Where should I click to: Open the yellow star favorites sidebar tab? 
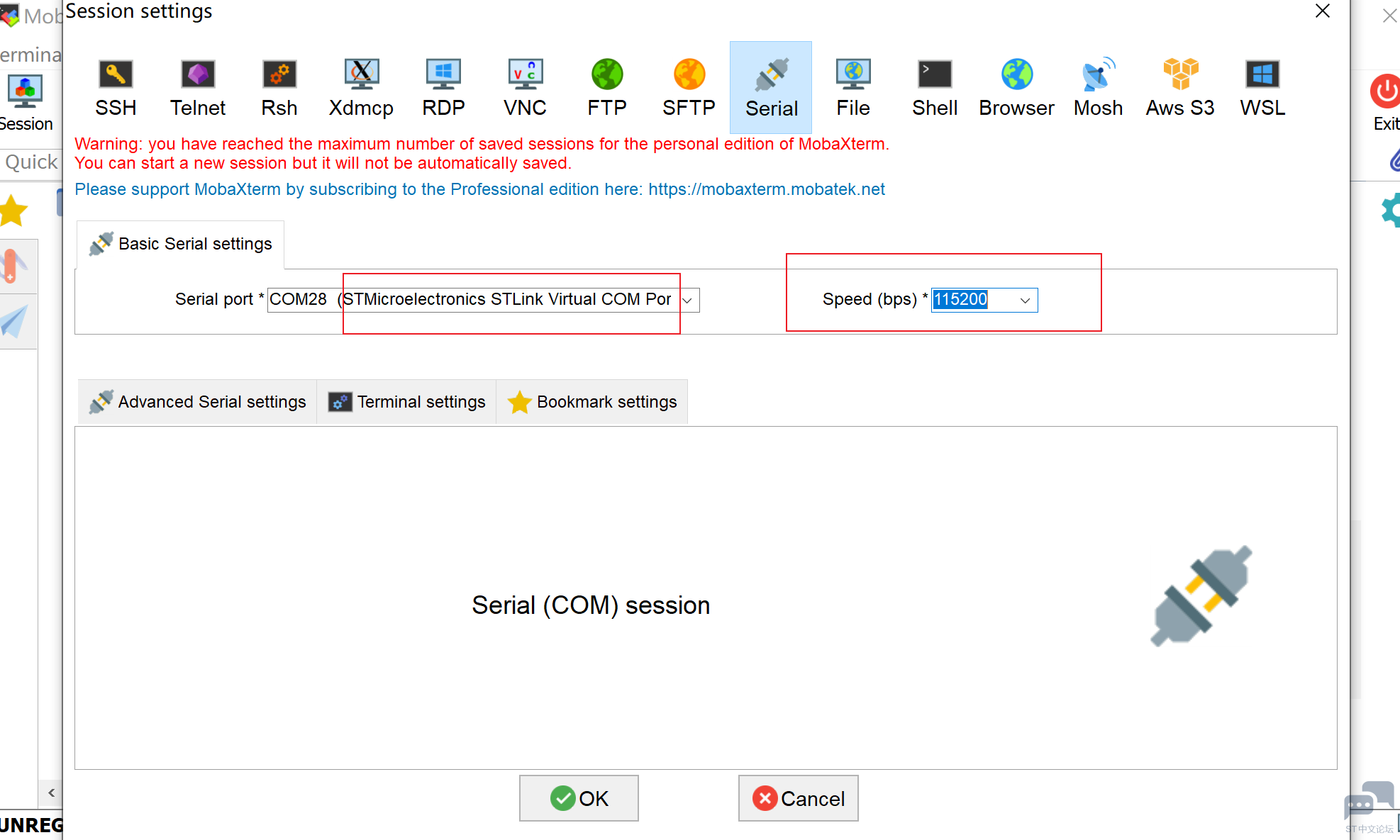(x=13, y=211)
